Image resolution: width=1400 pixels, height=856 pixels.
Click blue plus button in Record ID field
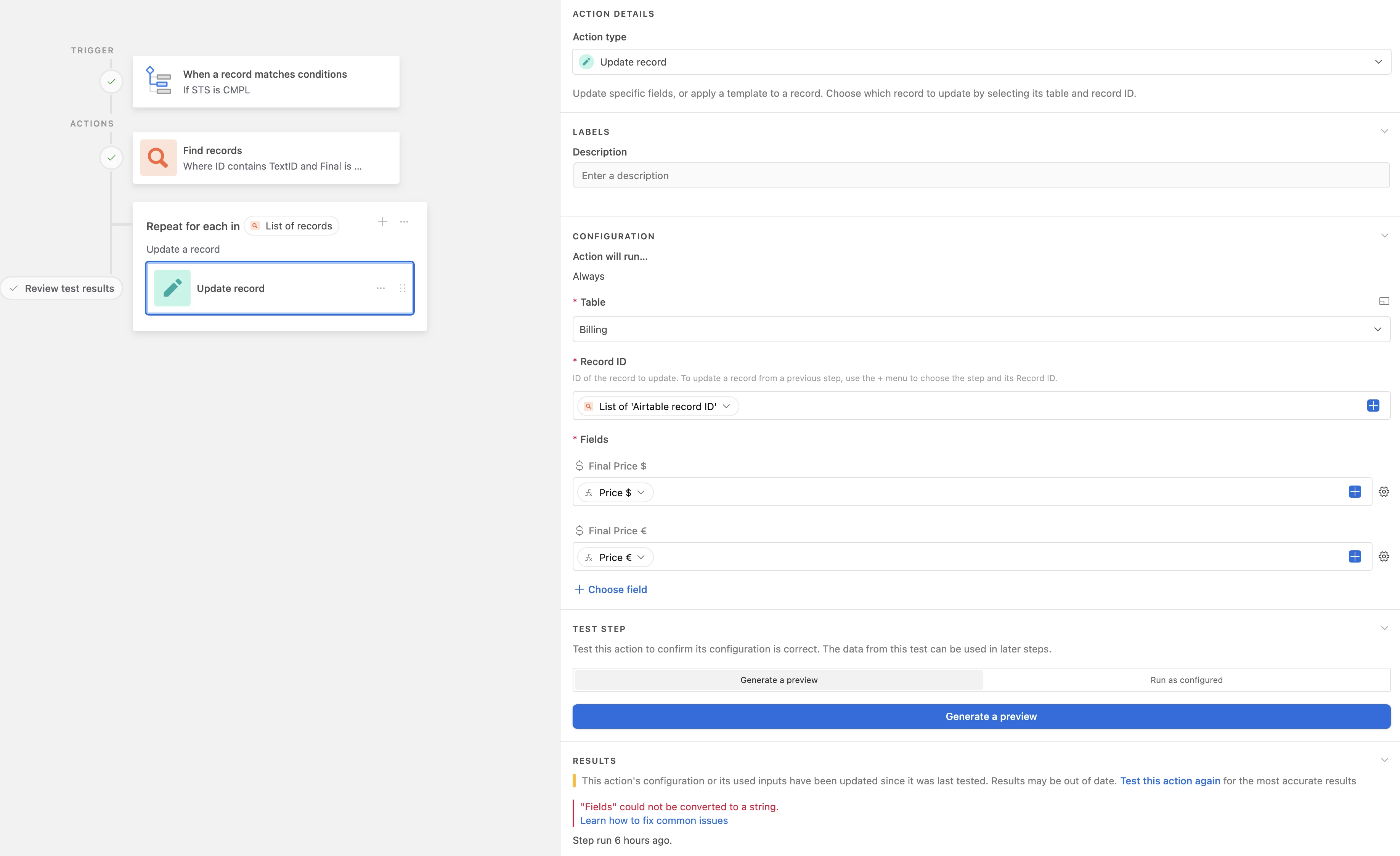click(1373, 406)
